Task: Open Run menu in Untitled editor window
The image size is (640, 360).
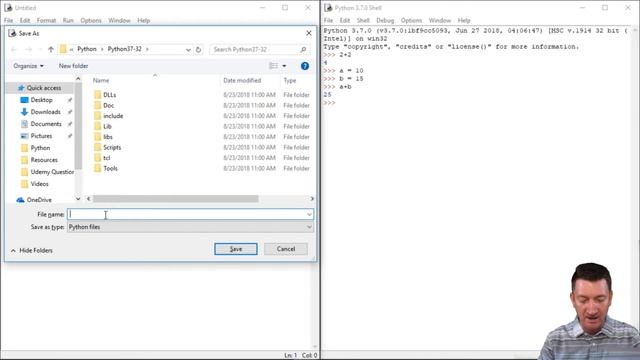Action: pyautogui.click(x=68, y=20)
